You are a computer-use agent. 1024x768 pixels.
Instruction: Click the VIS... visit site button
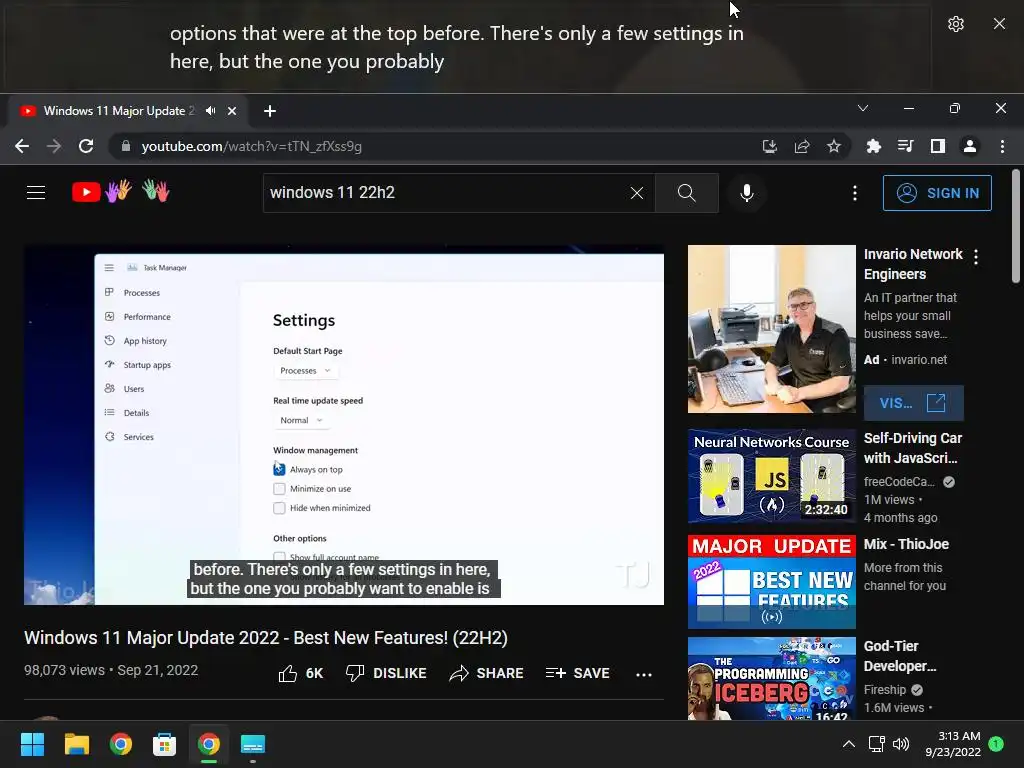click(x=913, y=403)
